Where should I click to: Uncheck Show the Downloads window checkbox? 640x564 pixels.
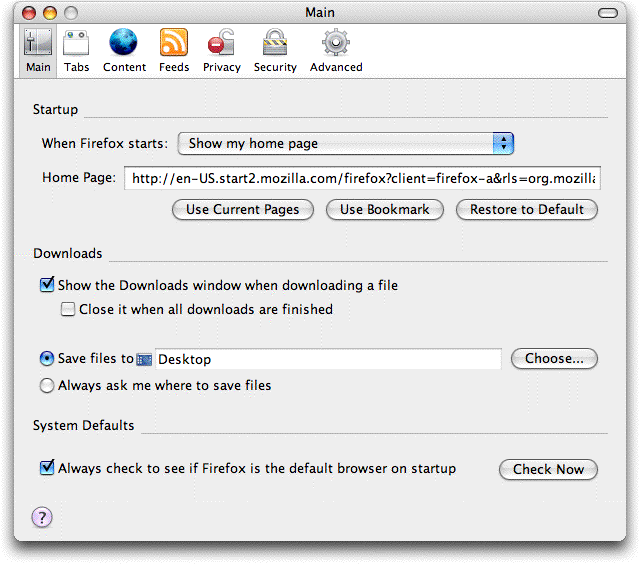pos(47,284)
